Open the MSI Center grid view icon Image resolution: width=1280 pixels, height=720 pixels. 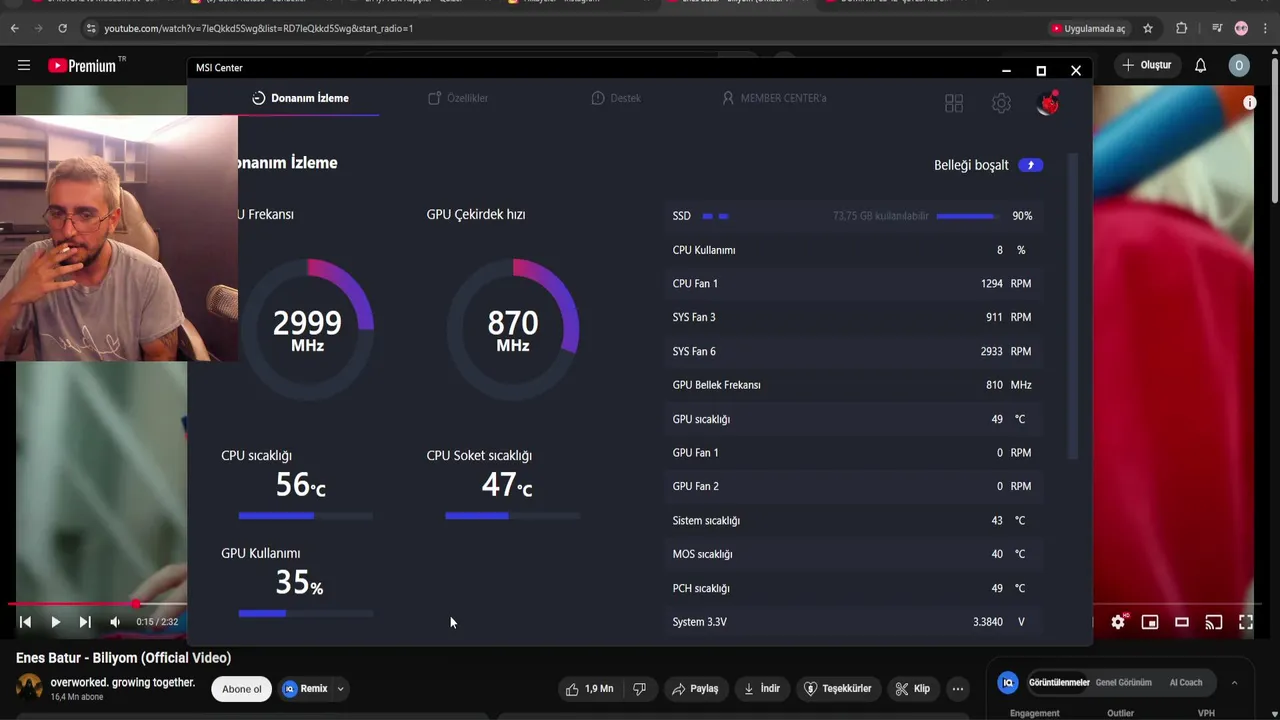[x=954, y=103]
